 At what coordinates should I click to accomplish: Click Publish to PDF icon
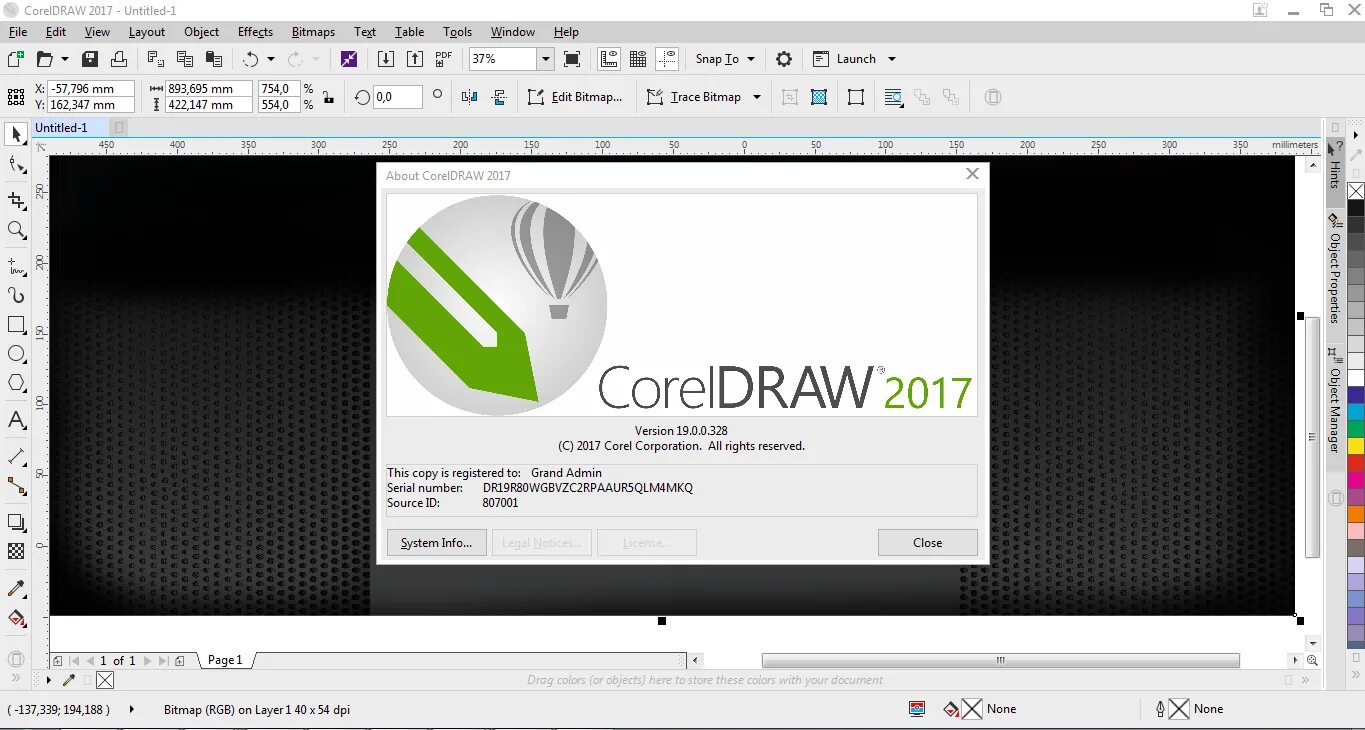pos(443,59)
